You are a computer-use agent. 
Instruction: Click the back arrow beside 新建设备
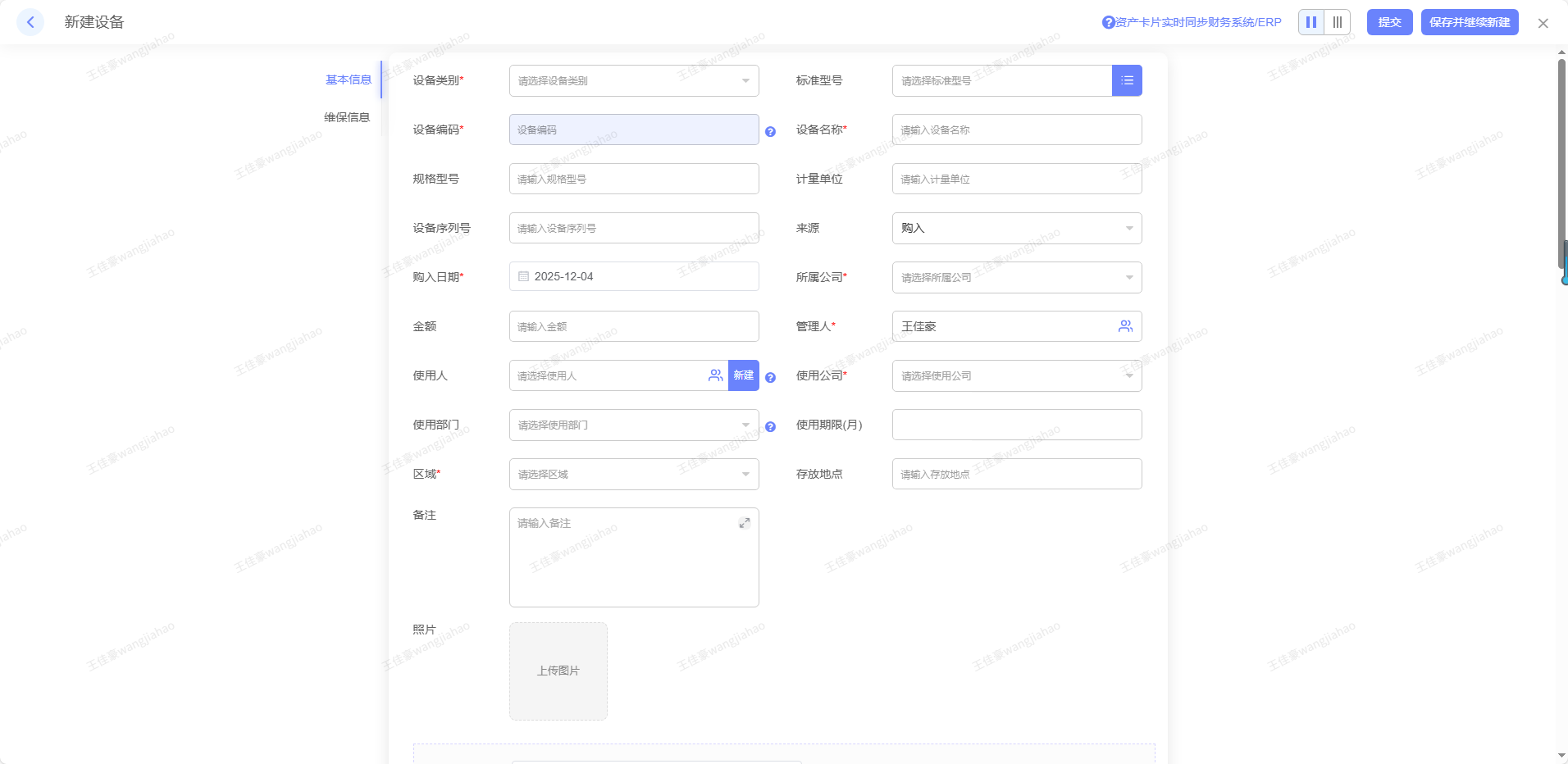coord(30,22)
